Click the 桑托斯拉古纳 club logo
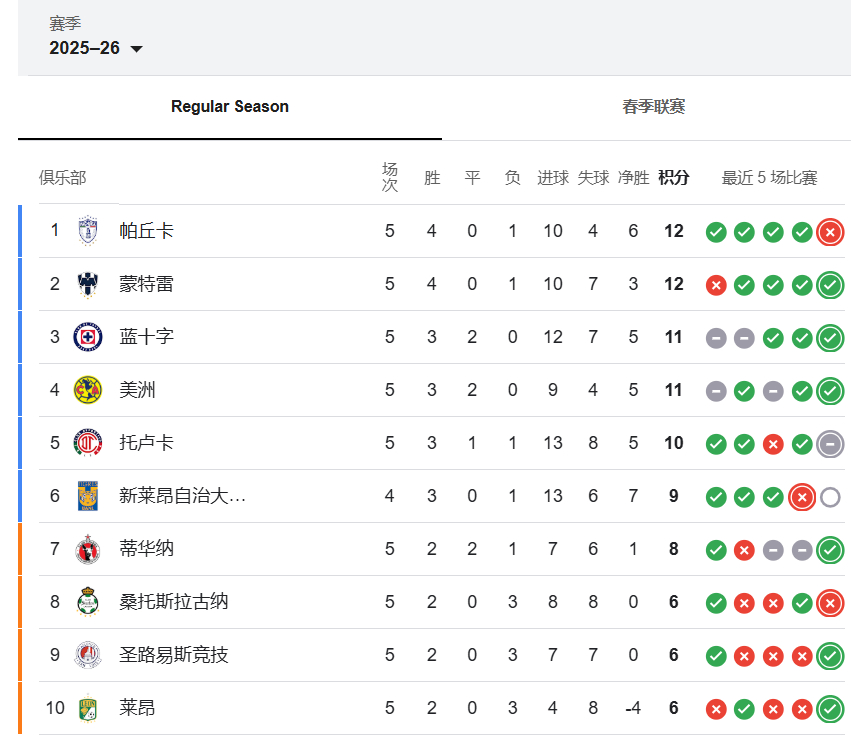The width and height of the screenshot is (851, 737). tap(88, 602)
